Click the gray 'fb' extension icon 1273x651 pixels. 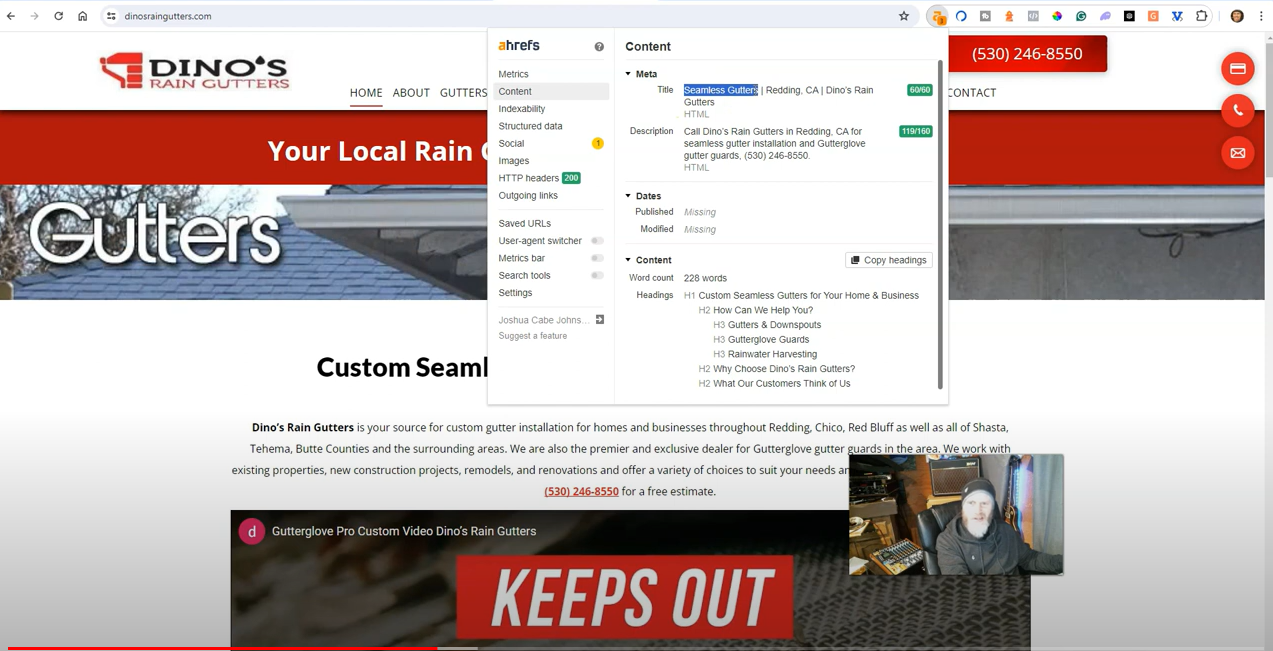[x=985, y=16]
